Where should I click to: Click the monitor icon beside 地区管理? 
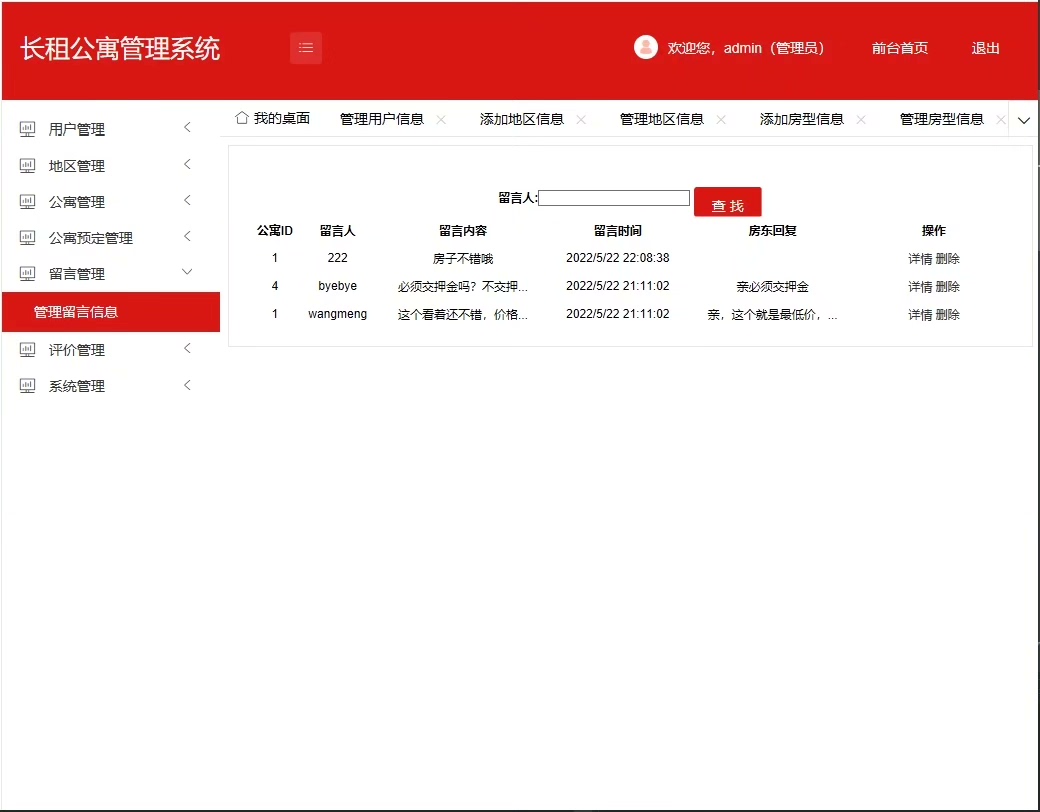tap(28, 166)
